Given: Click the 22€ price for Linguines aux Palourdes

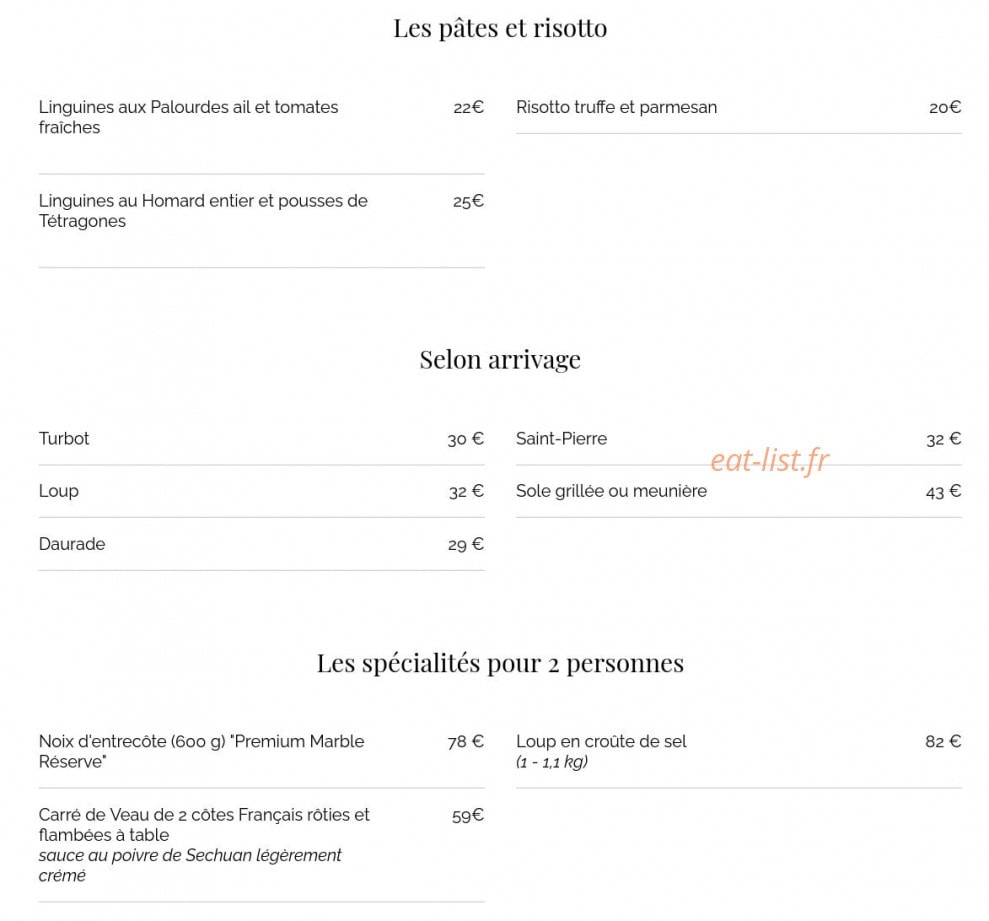Looking at the screenshot, I should 468,108.
